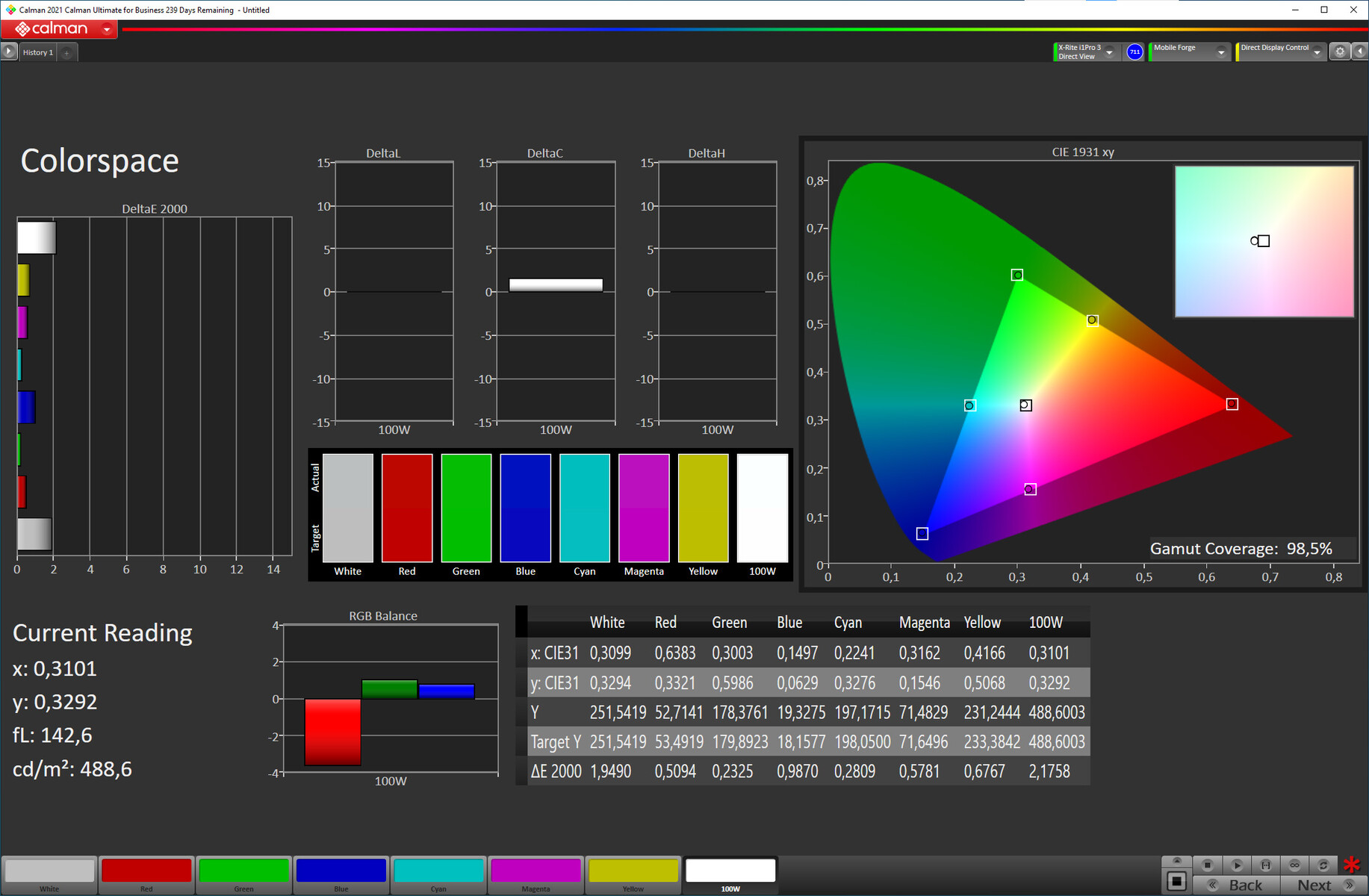
Task: Click the left-arrow panel collapse icon
Action: pyautogui.click(x=1360, y=52)
